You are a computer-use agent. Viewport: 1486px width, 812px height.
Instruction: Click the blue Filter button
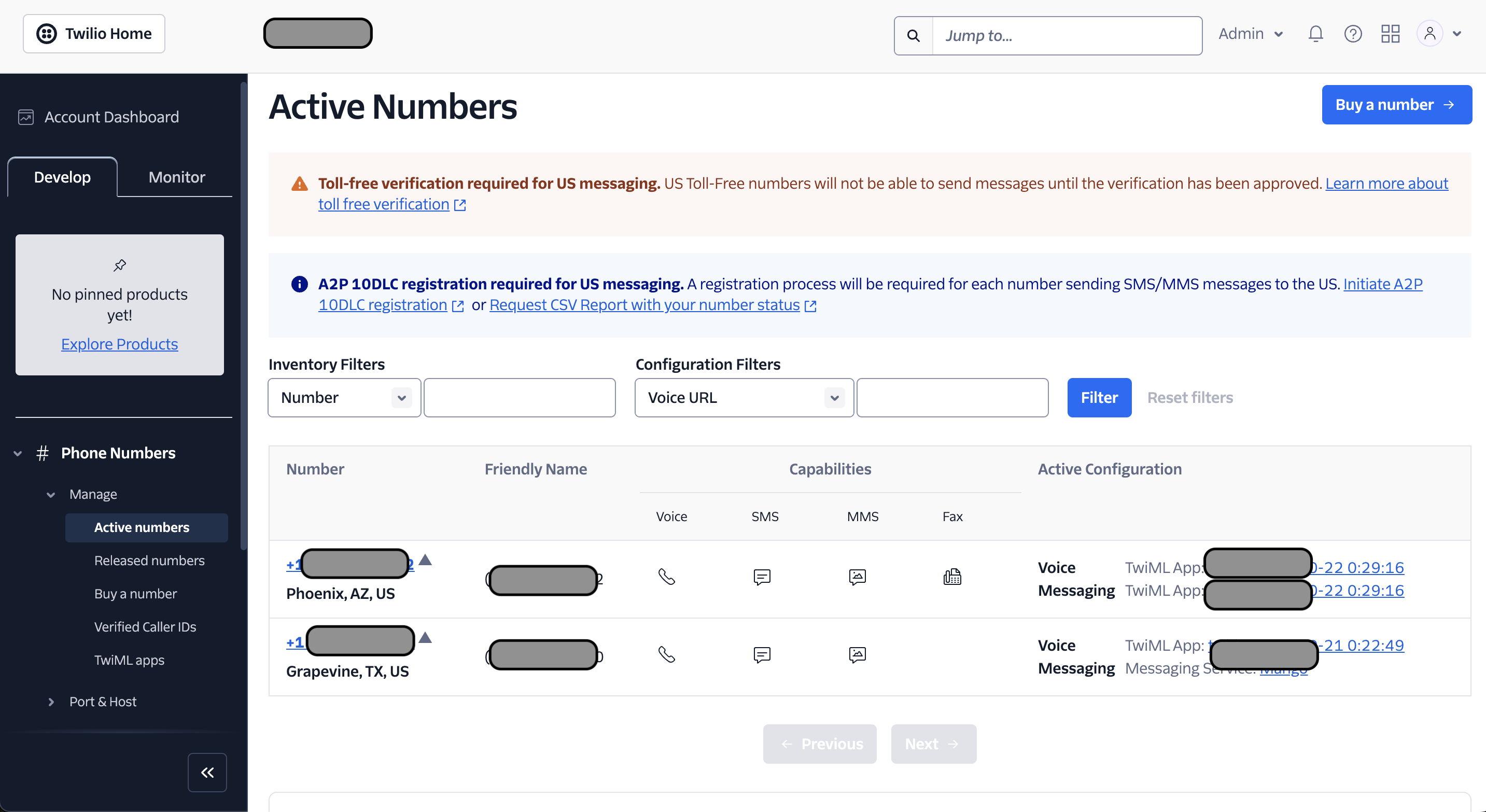[1100, 398]
